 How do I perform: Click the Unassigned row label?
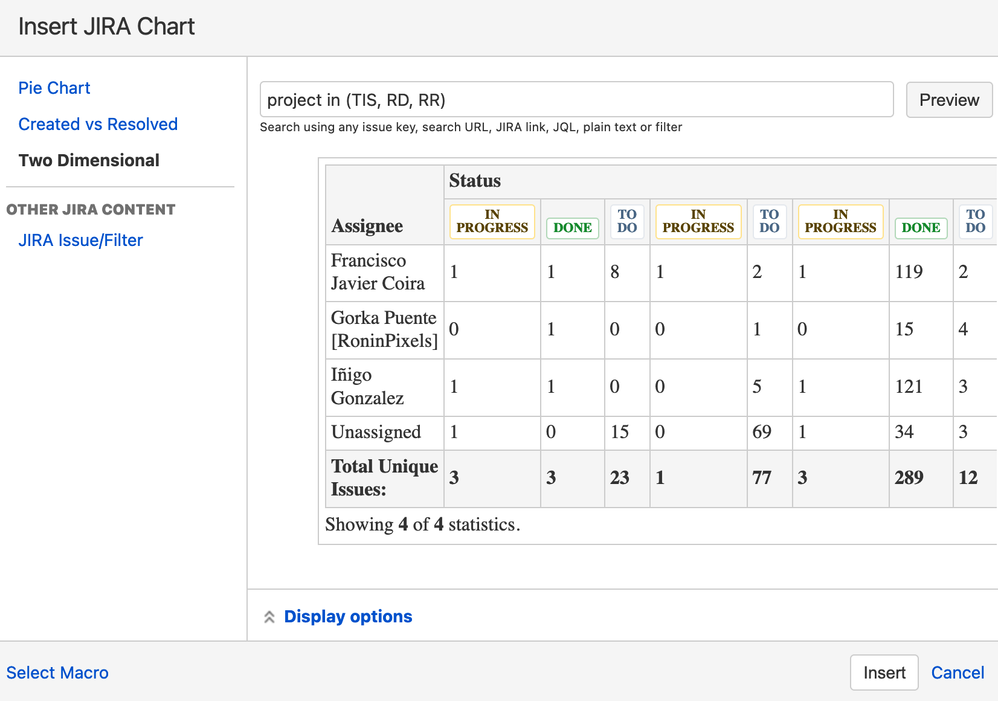(376, 432)
